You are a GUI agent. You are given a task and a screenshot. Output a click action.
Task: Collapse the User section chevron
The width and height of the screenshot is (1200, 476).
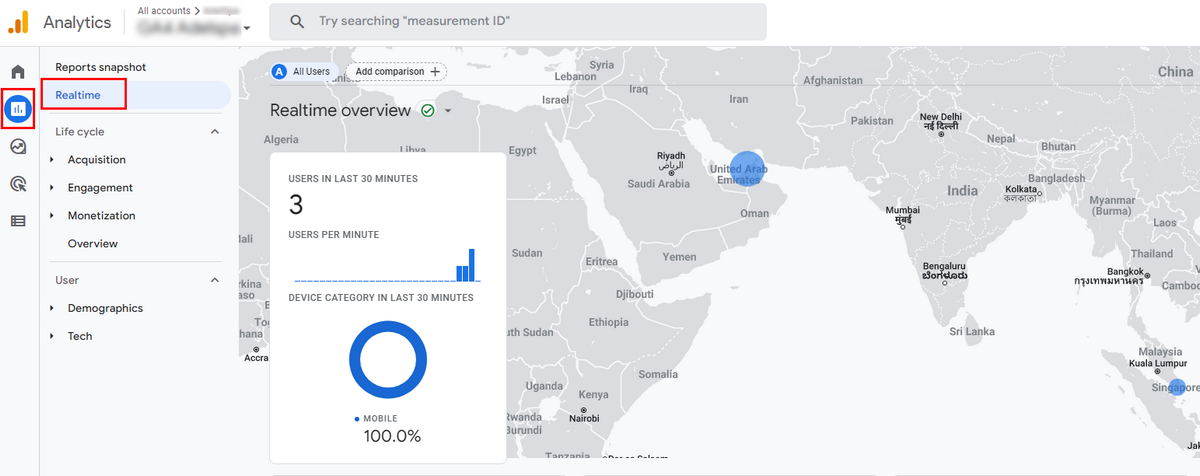pos(214,281)
